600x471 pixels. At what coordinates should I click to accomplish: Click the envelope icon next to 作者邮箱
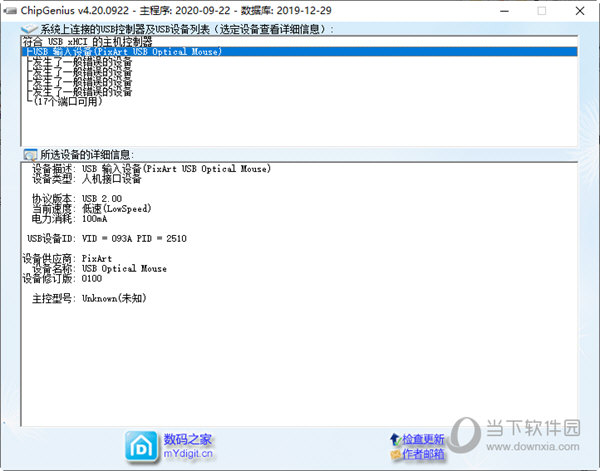tap(395, 455)
